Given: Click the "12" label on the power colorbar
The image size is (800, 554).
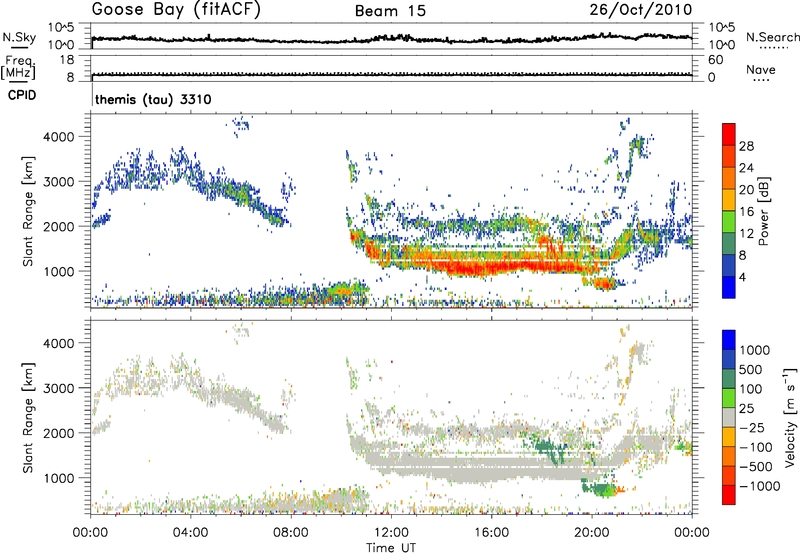Looking at the screenshot, I should (746, 234).
